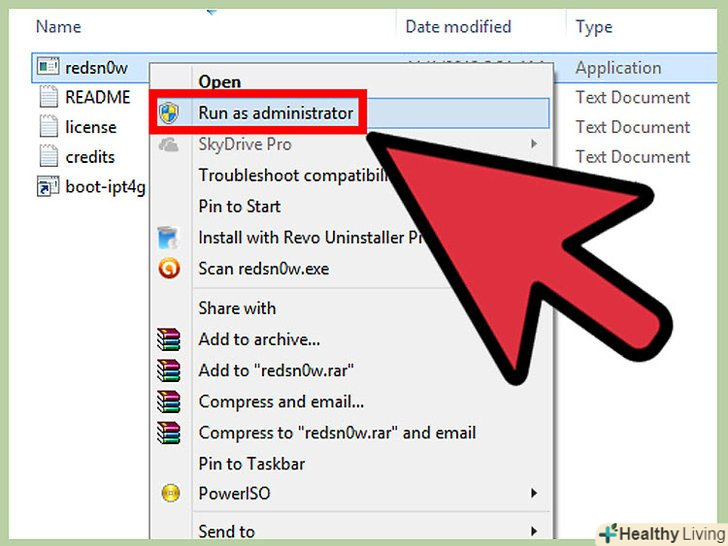728x546 pixels.
Task: Click the shield icon beside Run as administrator
Action: (x=169, y=113)
